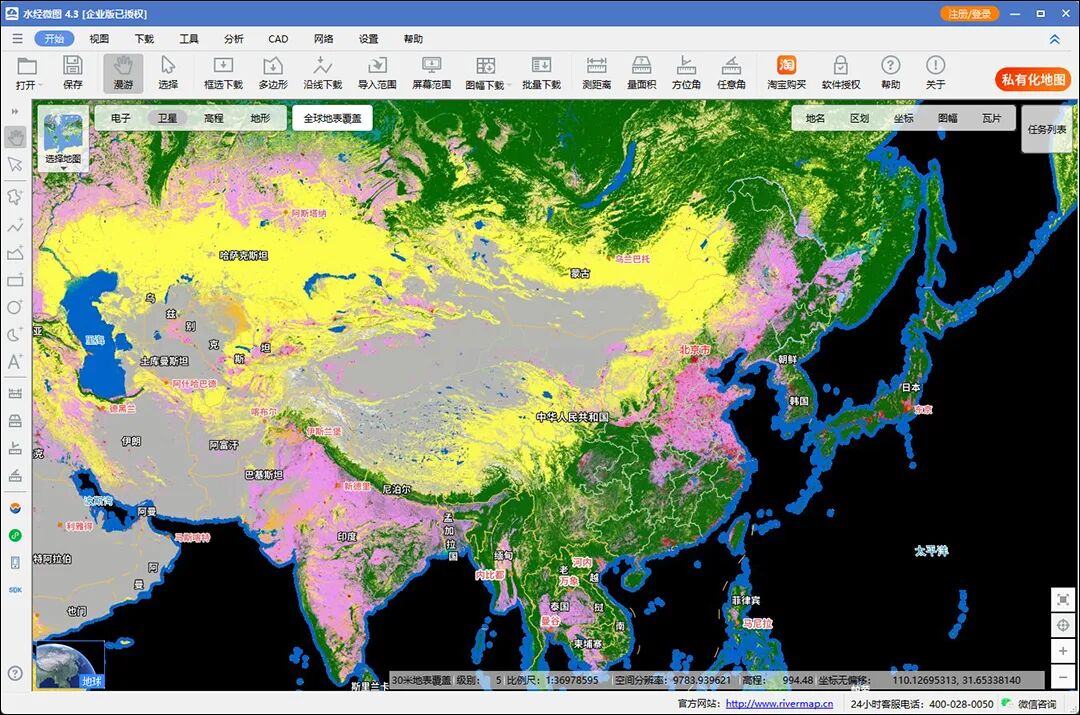The width and height of the screenshot is (1080, 715).
Task: Click the help circle icon at sidebar bottom
Action: coord(15,673)
